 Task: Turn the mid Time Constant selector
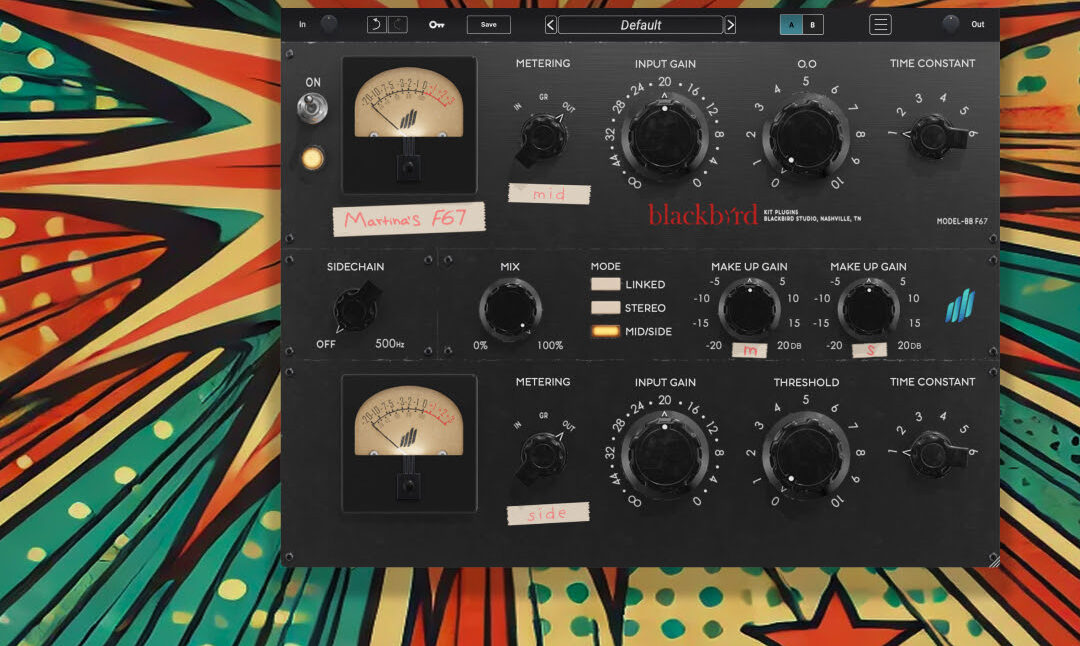tap(935, 136)
